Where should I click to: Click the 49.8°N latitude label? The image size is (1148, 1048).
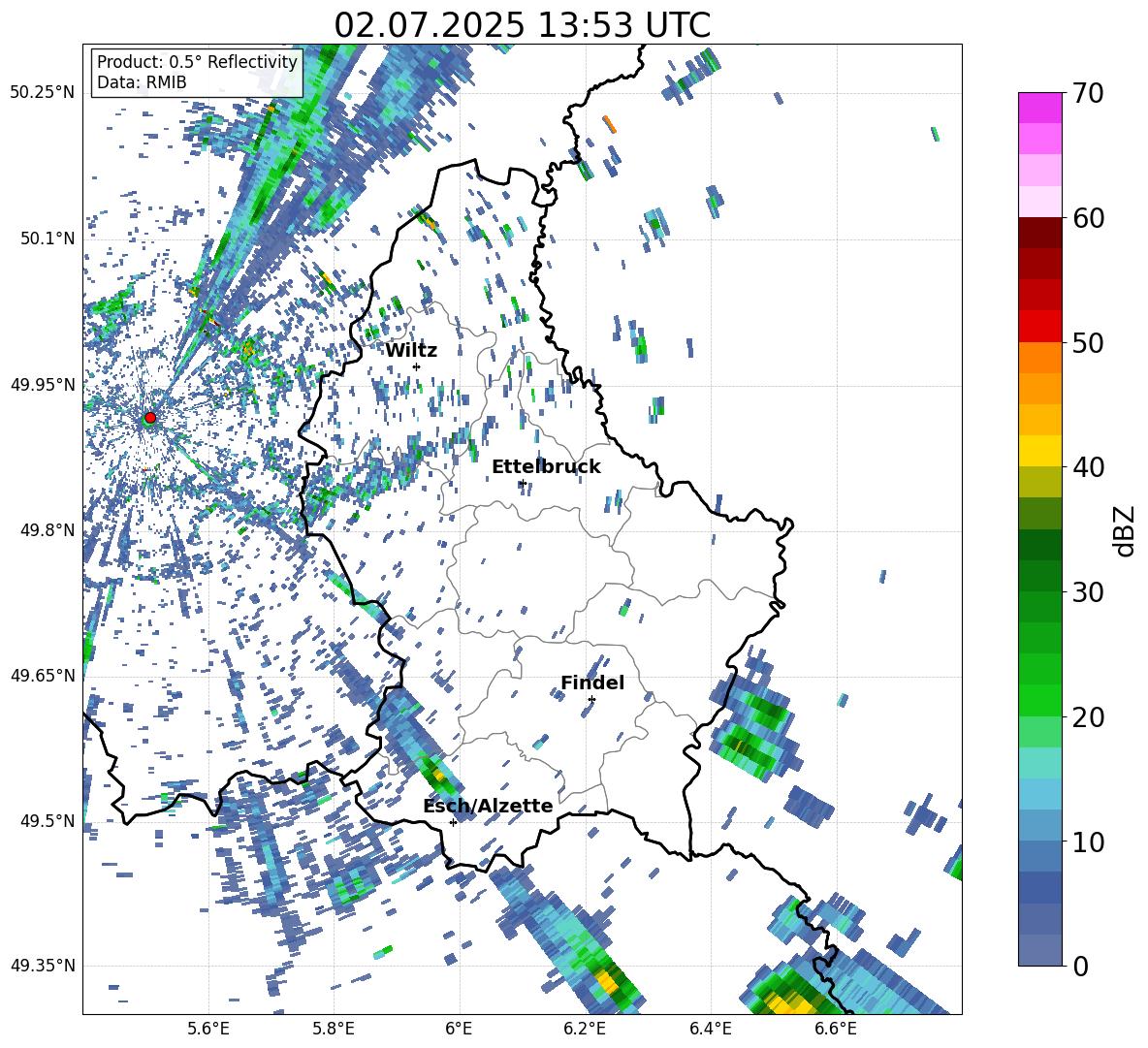tap(48, 530)
